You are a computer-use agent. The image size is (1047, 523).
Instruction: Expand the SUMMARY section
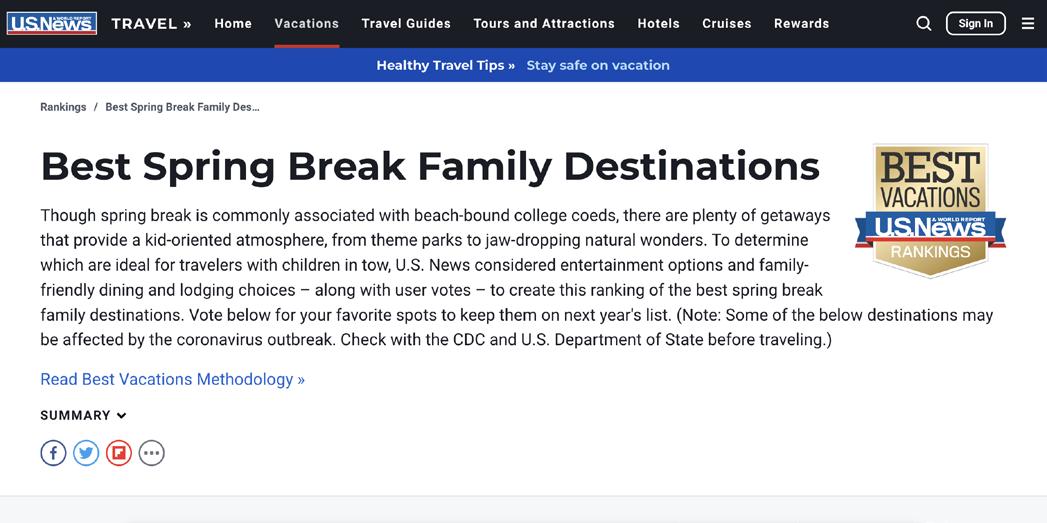point(83,415)
